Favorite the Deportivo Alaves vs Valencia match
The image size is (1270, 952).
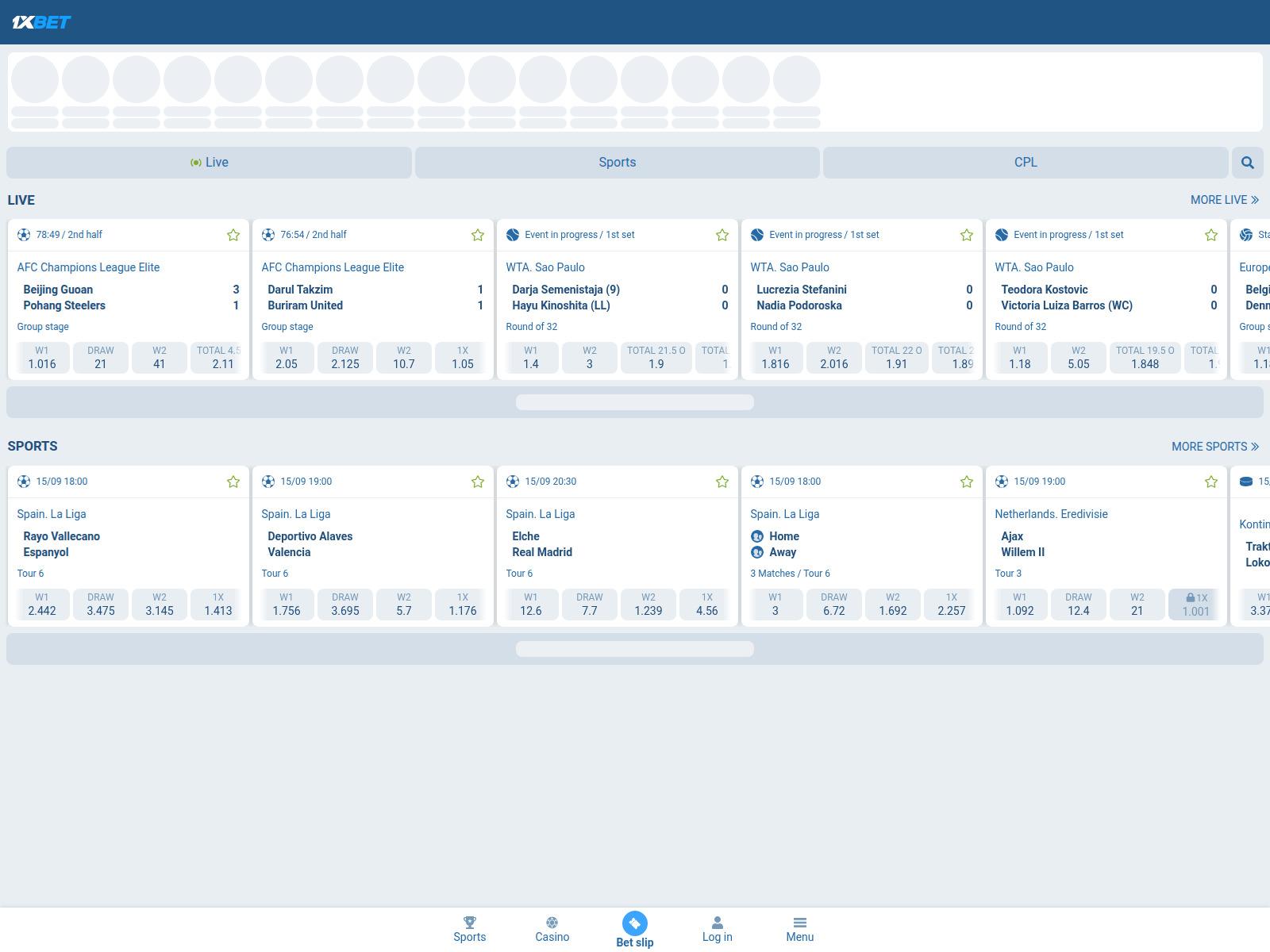click(x=478, y=482)
